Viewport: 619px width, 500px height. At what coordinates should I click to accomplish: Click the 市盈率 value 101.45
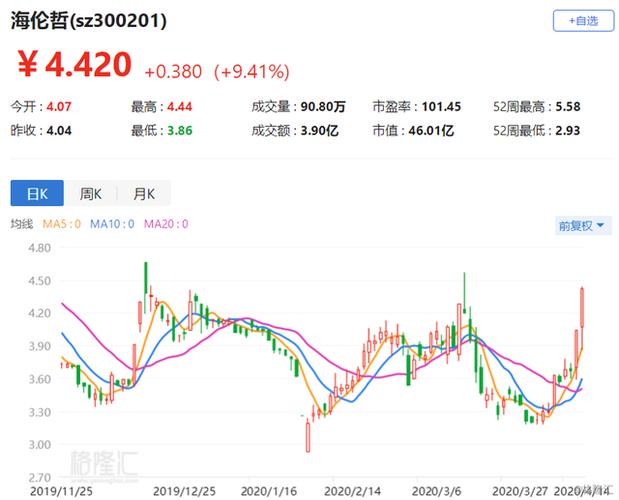441,107
